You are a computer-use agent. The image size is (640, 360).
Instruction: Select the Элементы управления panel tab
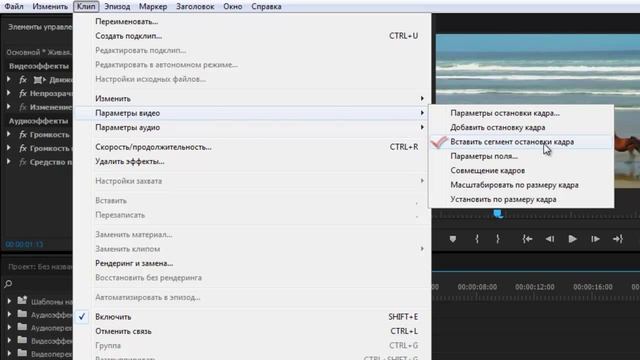40,27
